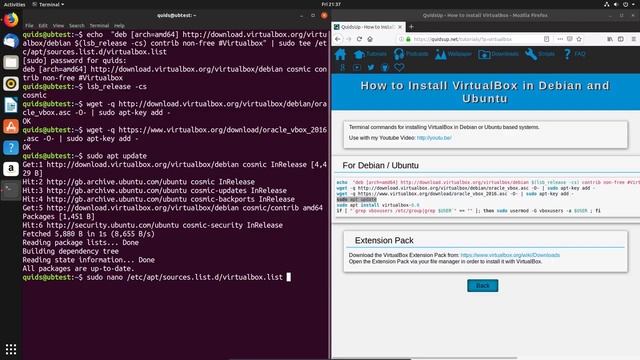The image size is (640, 360).
Task: Open the Amazon launcher in dock
Action: (x=11, y=169)
